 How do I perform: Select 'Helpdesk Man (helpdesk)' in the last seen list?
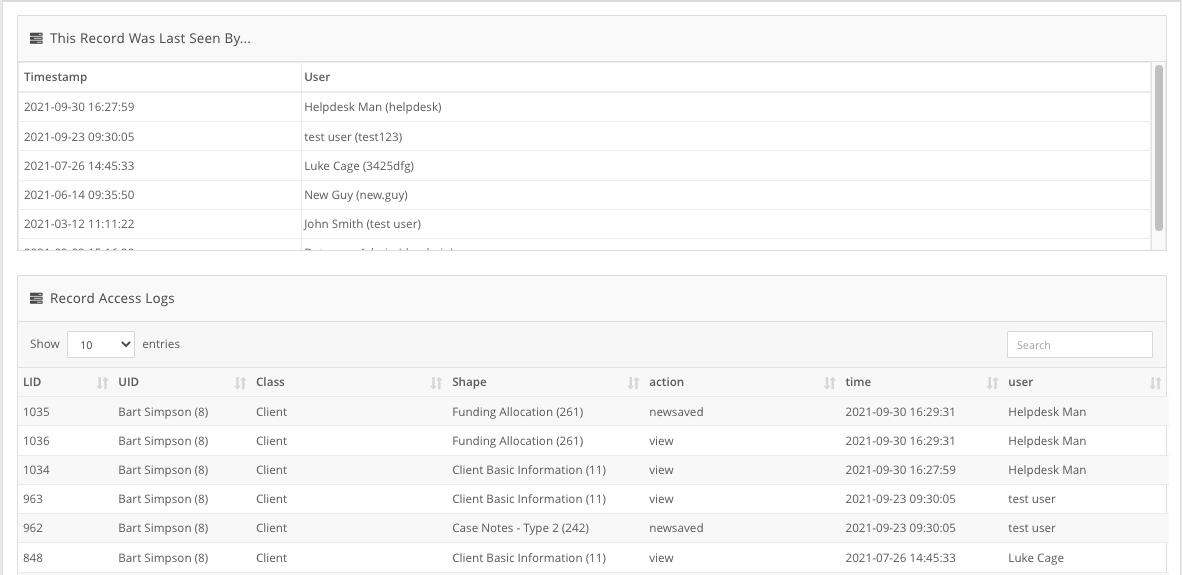click(372, 107)
